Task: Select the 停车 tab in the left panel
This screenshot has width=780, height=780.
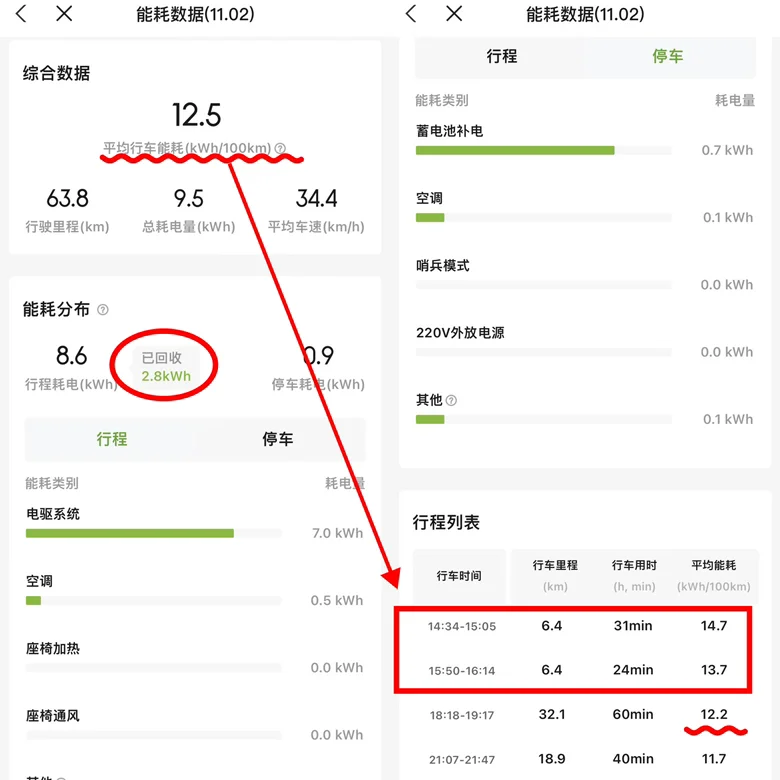Action: click(x=278, y=439)
